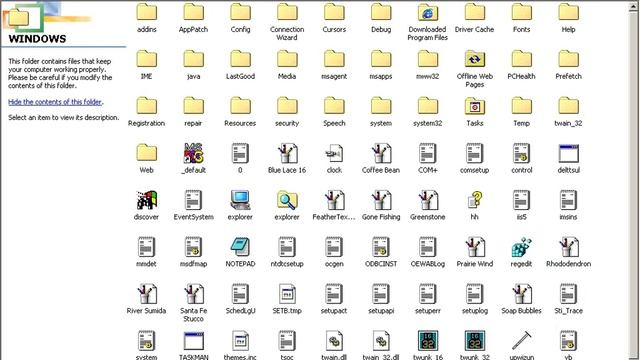Select the TASKMAN application icon
Screen dimensions: 640x360
click(193, 341)
